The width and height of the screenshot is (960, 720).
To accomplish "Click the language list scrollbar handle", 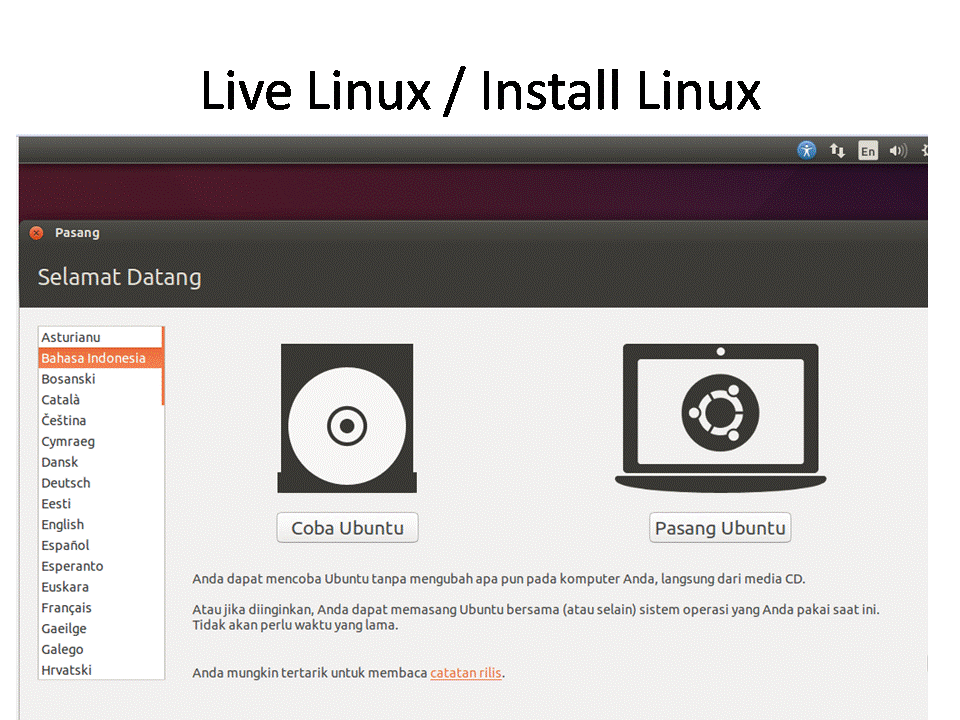I will click(x=163, y=366).
